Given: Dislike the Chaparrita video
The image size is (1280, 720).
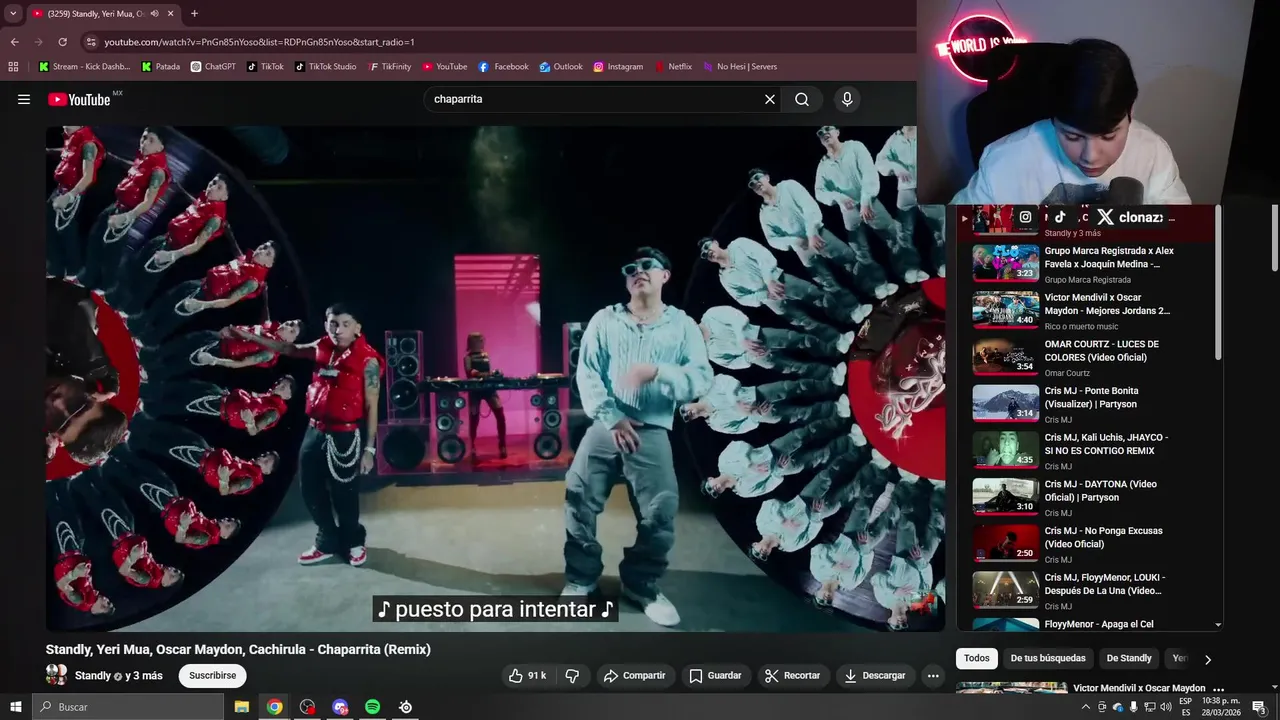Looking at the screenshot, I should pos(572,676).
